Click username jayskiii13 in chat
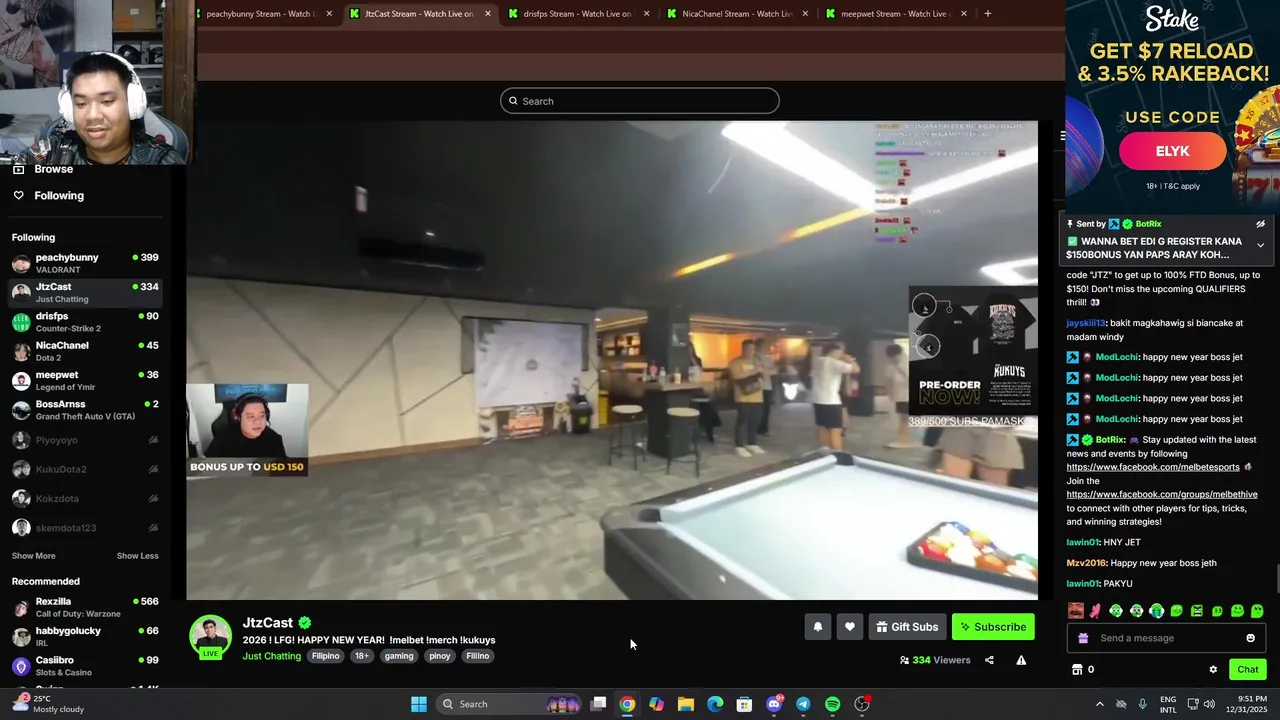Viewport: 1280px width, 720px height. pyautogui.click(x=1086, y=323)
